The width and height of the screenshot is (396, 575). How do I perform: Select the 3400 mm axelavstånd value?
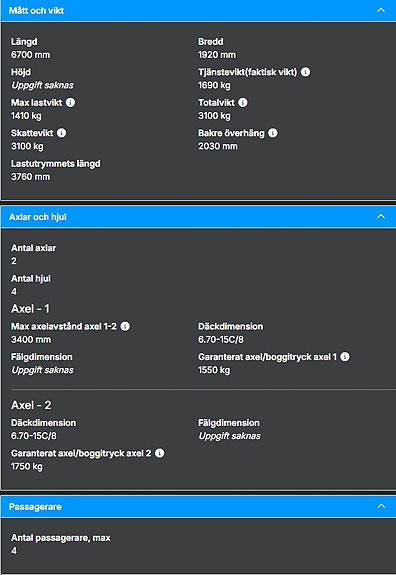coord(31,339)
